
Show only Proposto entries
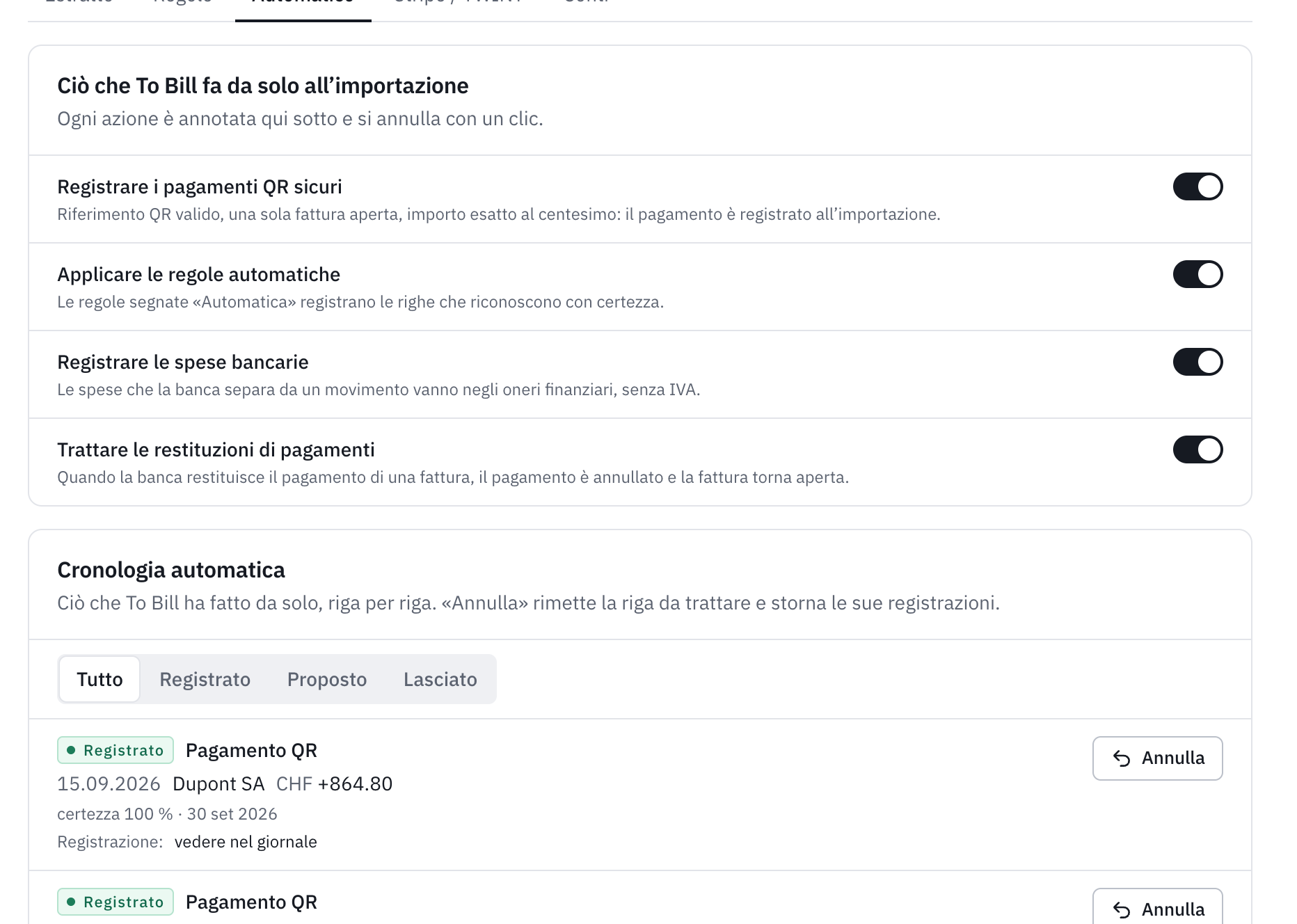[327, 679]
